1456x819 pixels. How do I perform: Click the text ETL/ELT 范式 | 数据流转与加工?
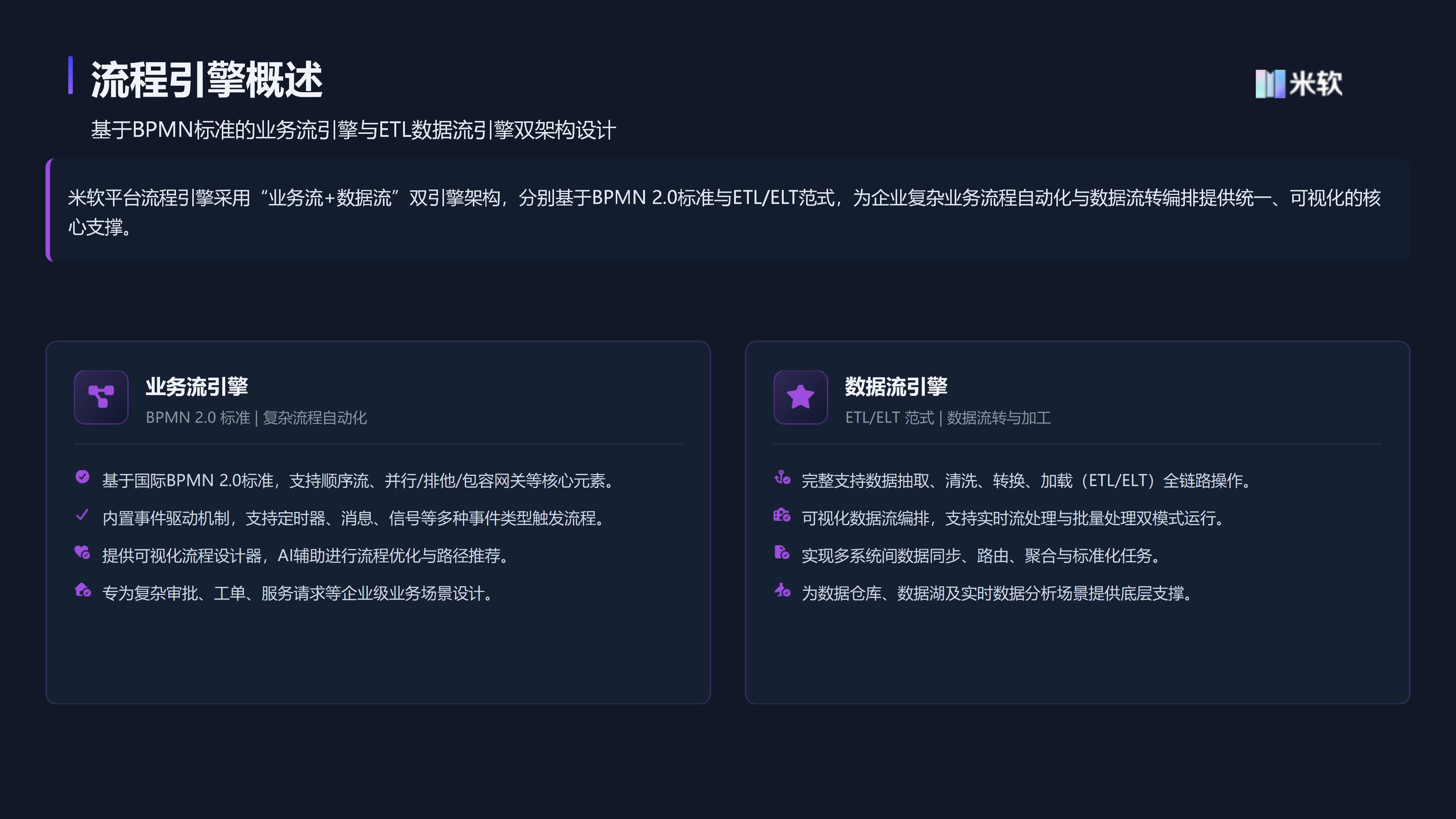click(948, 418)
